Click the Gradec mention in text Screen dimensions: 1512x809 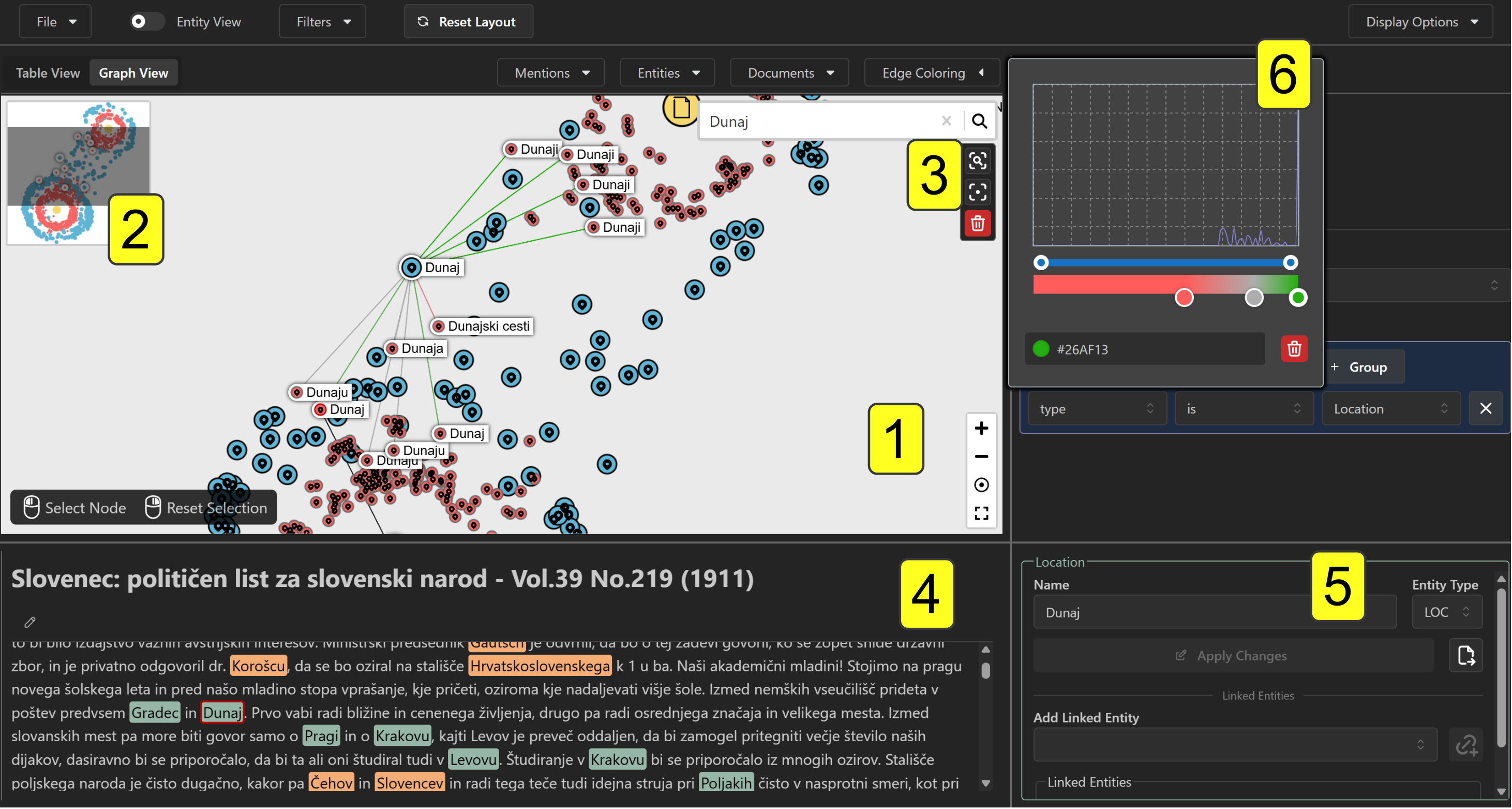(x=155, y=713)
